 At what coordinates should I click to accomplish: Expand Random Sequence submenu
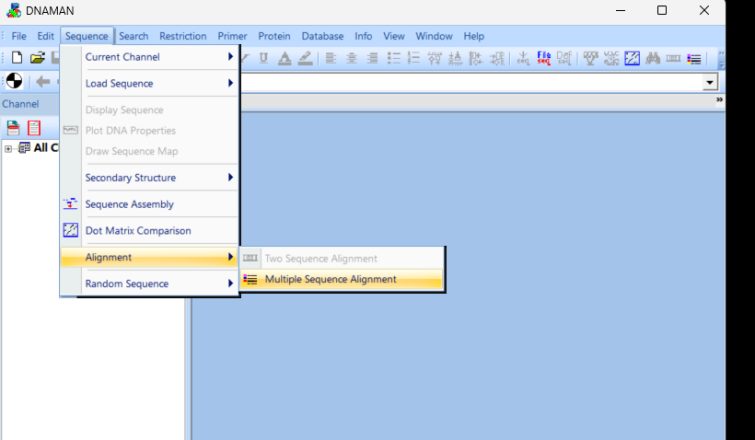click(150, 284)
